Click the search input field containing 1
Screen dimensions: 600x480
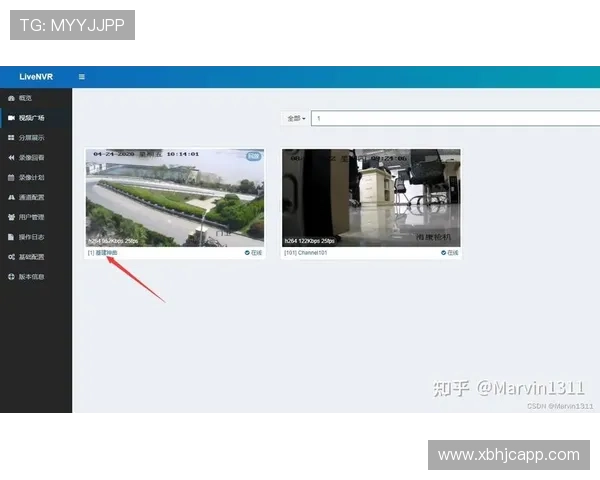pyautogui.click(x=450, y=118)
